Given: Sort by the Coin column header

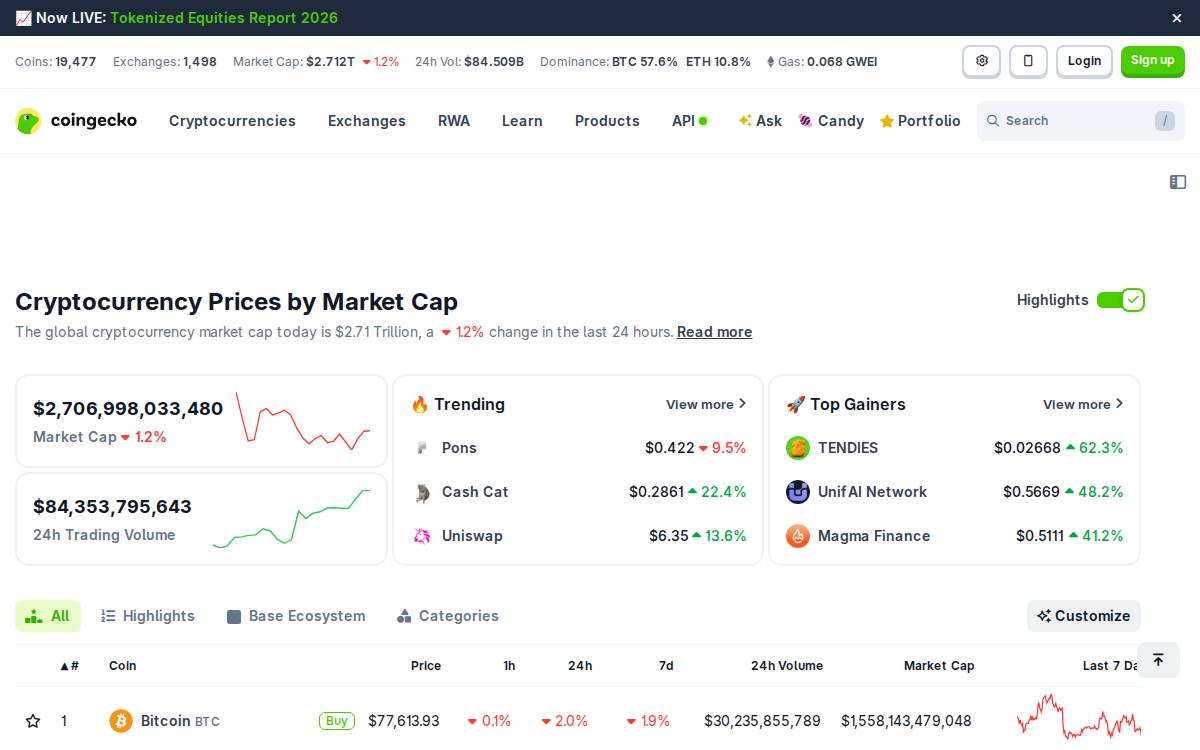Looking at the screenshot, I should tap(123, 666).
